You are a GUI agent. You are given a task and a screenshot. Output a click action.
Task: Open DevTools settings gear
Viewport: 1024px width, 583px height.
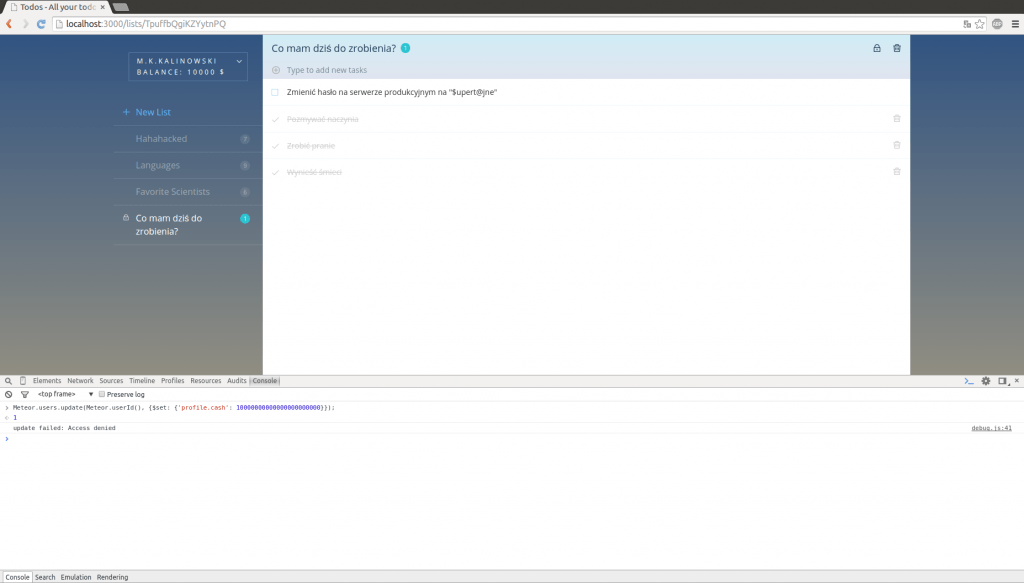pyautogui.click(x=985, y=381)
